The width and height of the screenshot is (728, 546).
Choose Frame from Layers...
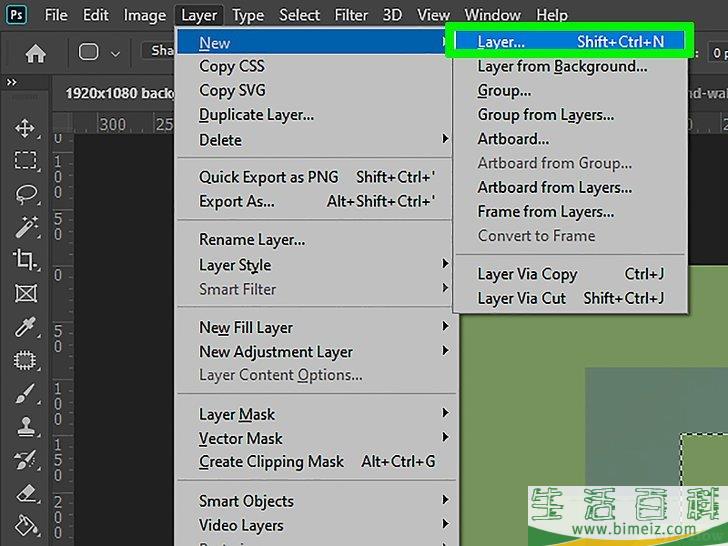(570, 211)
